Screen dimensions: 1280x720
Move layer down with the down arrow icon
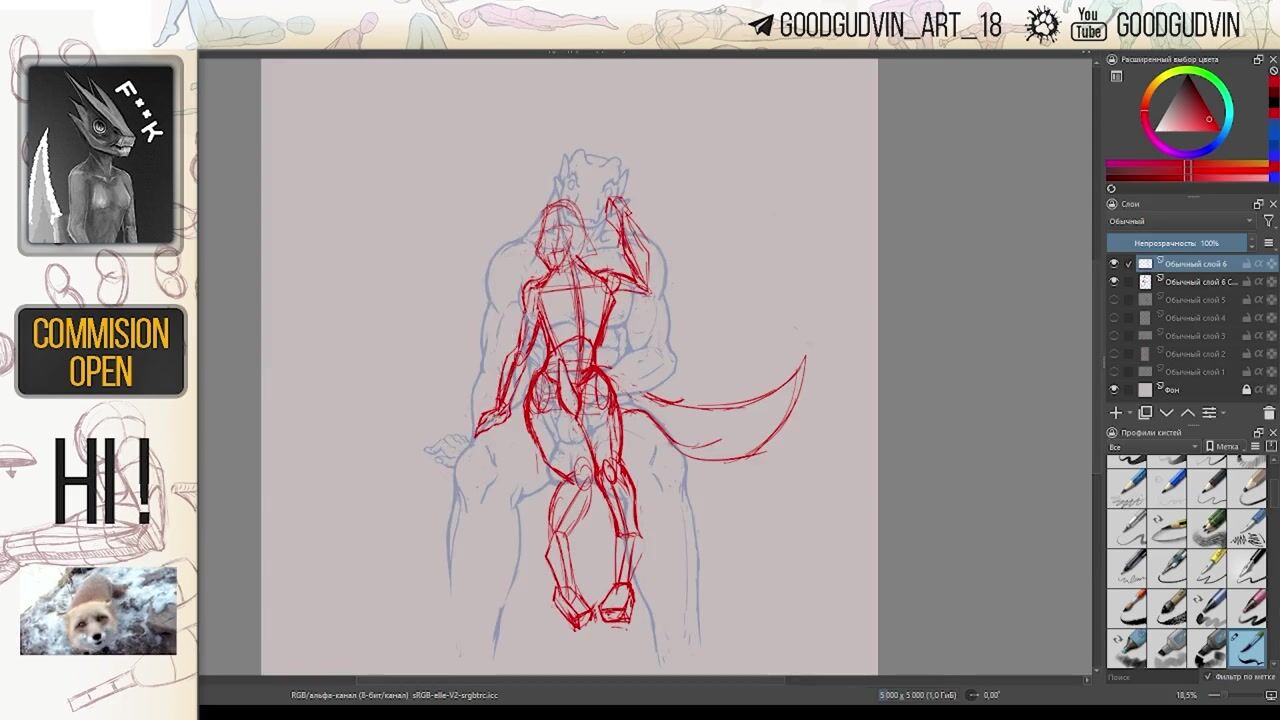(1166, 413)
